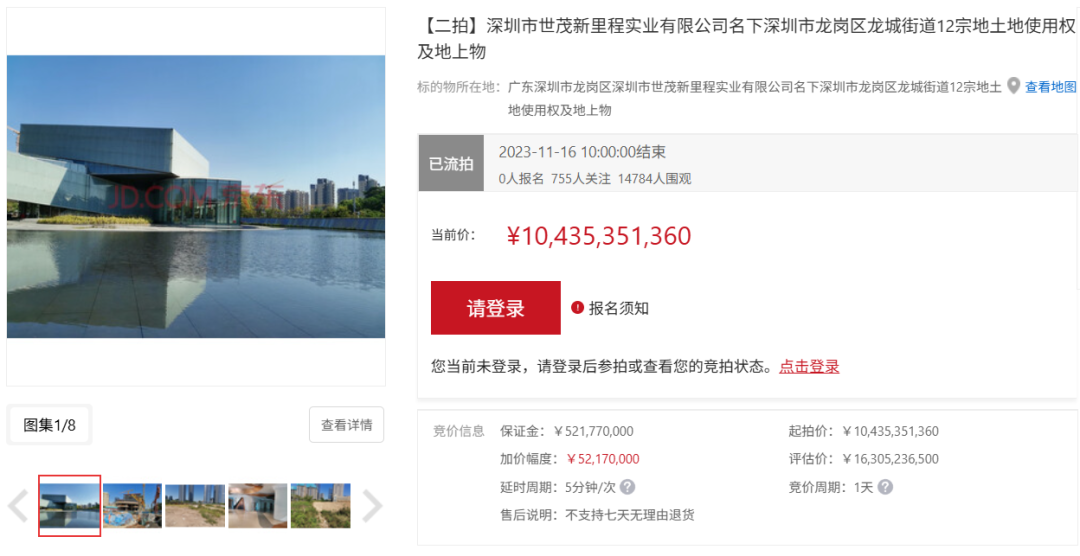Click the main building photo
The height and width of the screenshot is (556, 1080).
pos(196,196)
